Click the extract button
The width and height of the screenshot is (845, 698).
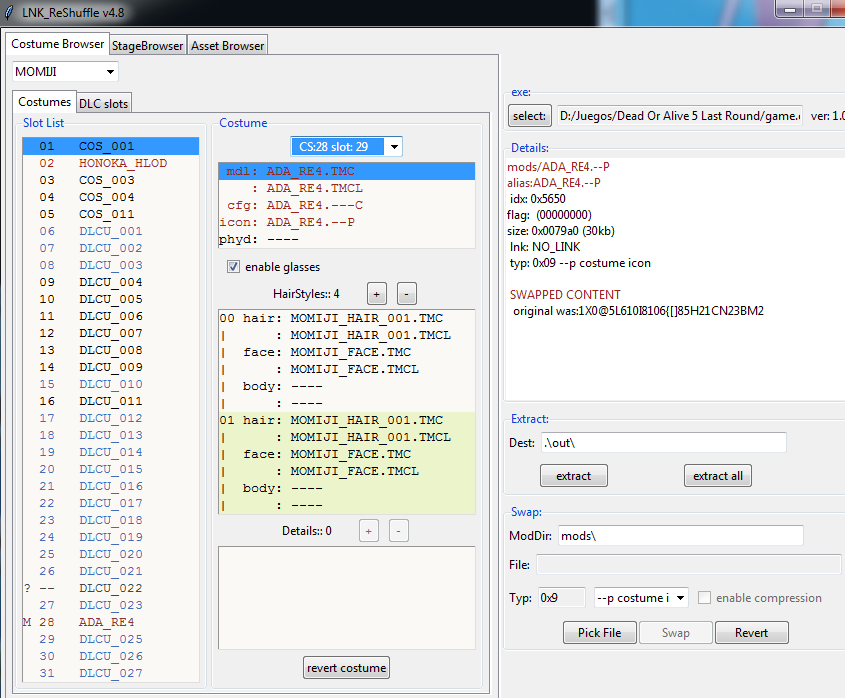coord(574,476)
